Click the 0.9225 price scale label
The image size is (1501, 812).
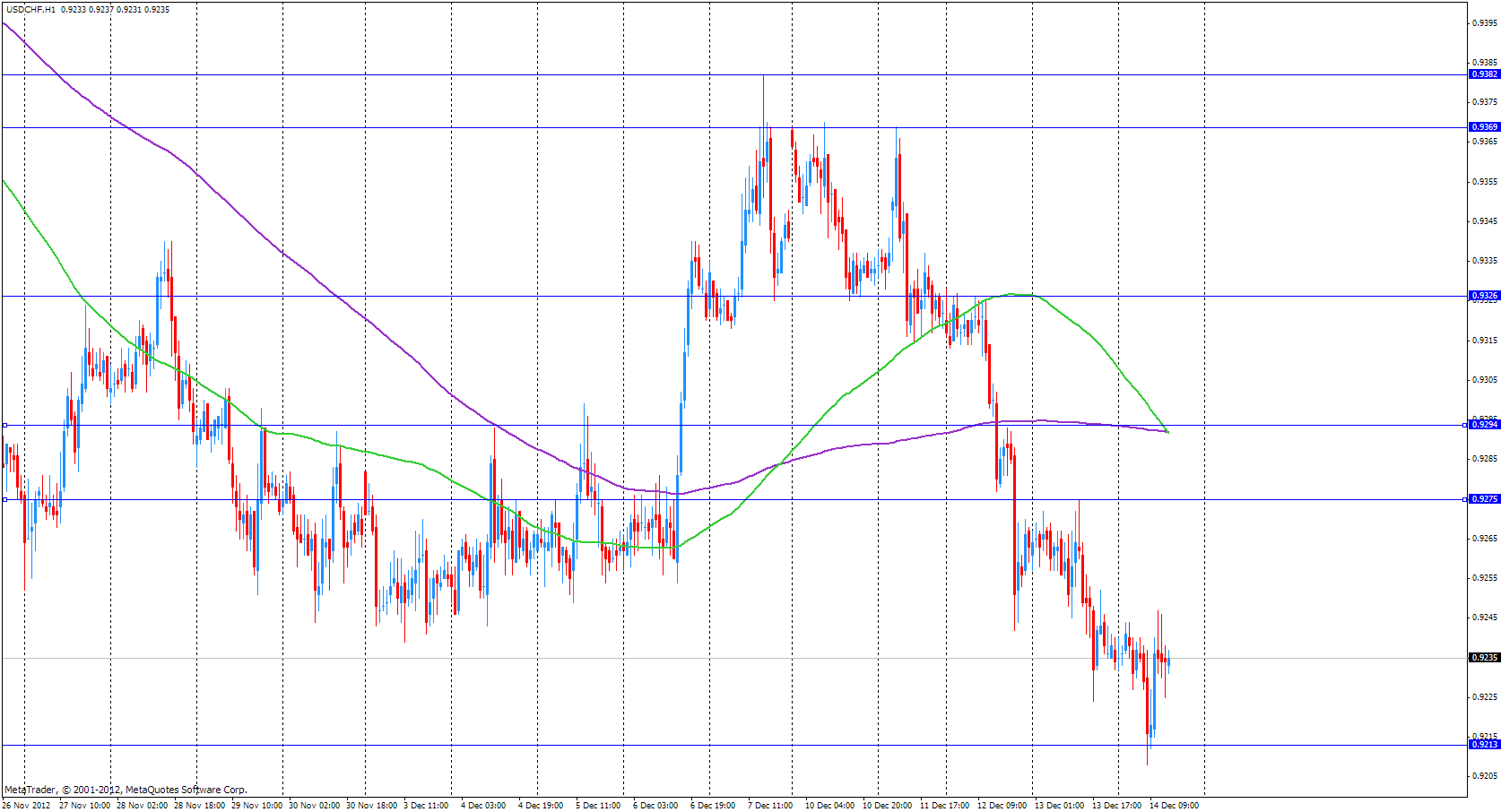pos(1485,697)
